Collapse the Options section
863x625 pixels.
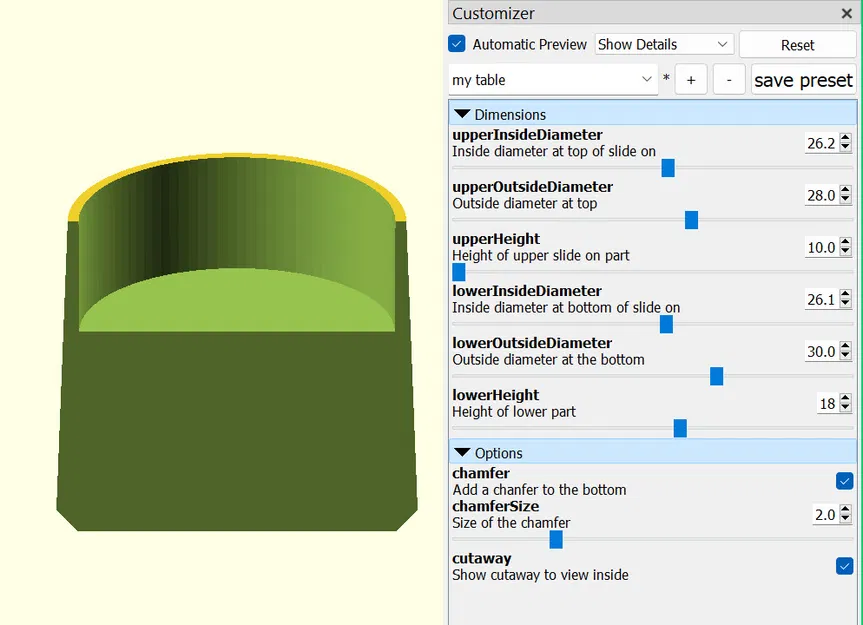(x=462, y=452)
